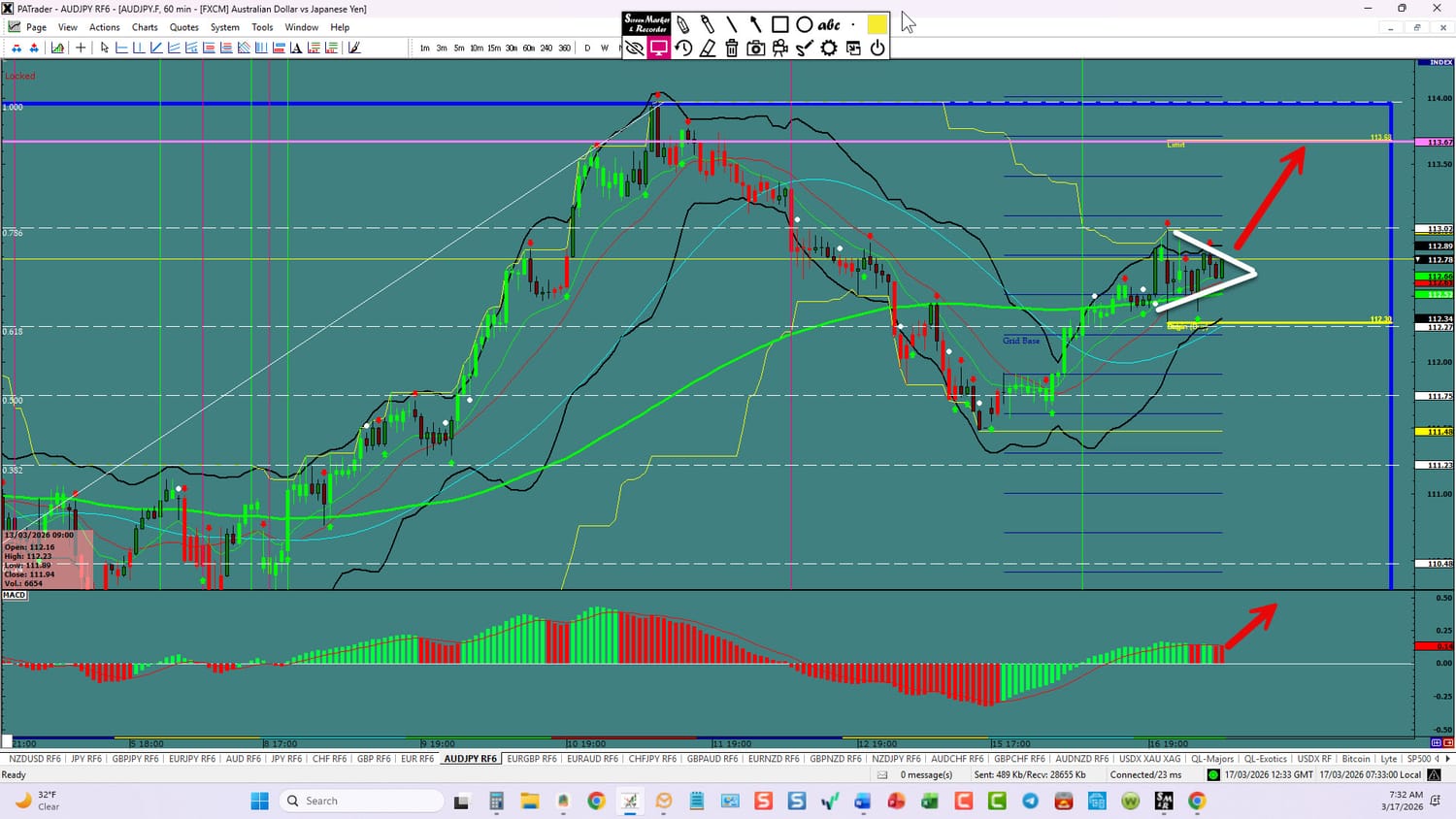
Task: Click the Windows taskbar Search box
Action: click(x=360, y=801)
